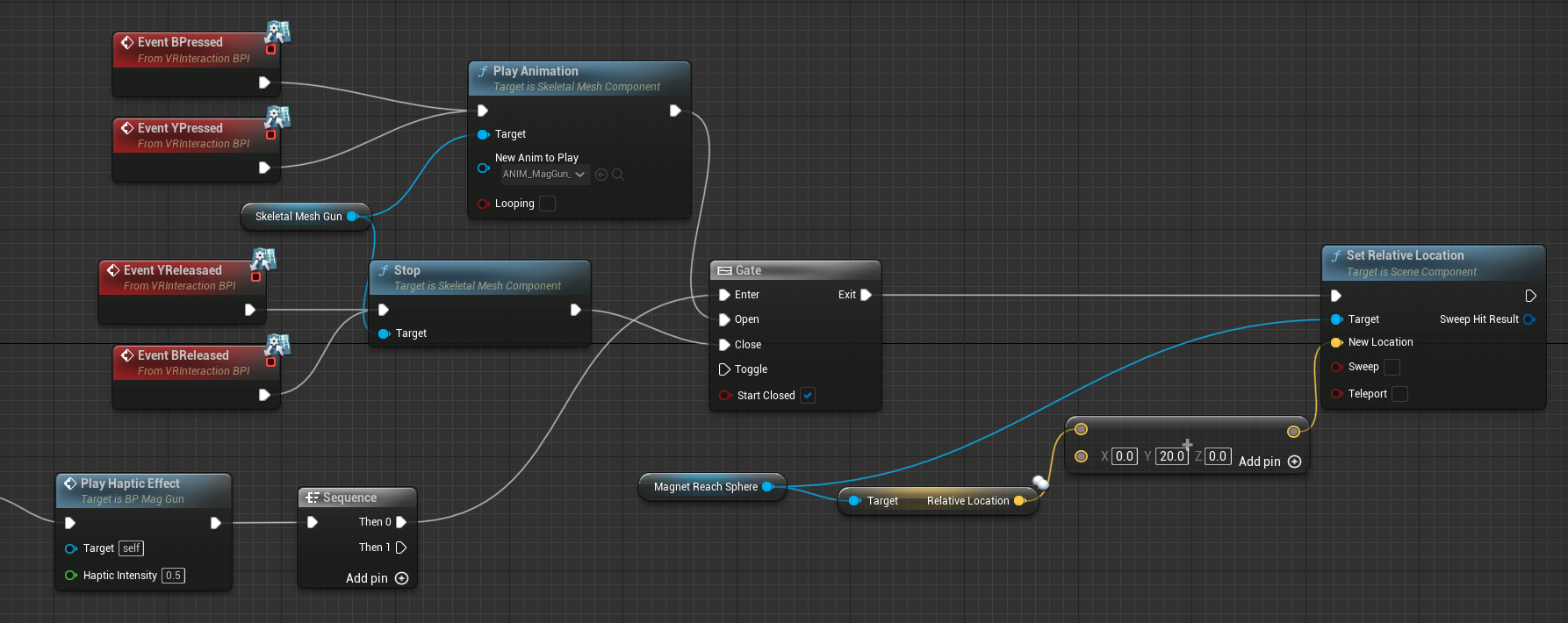This screenshot has width=1568, height=623.
Task: Enable the Sweep checkbox
Action: click(1392, 367)
